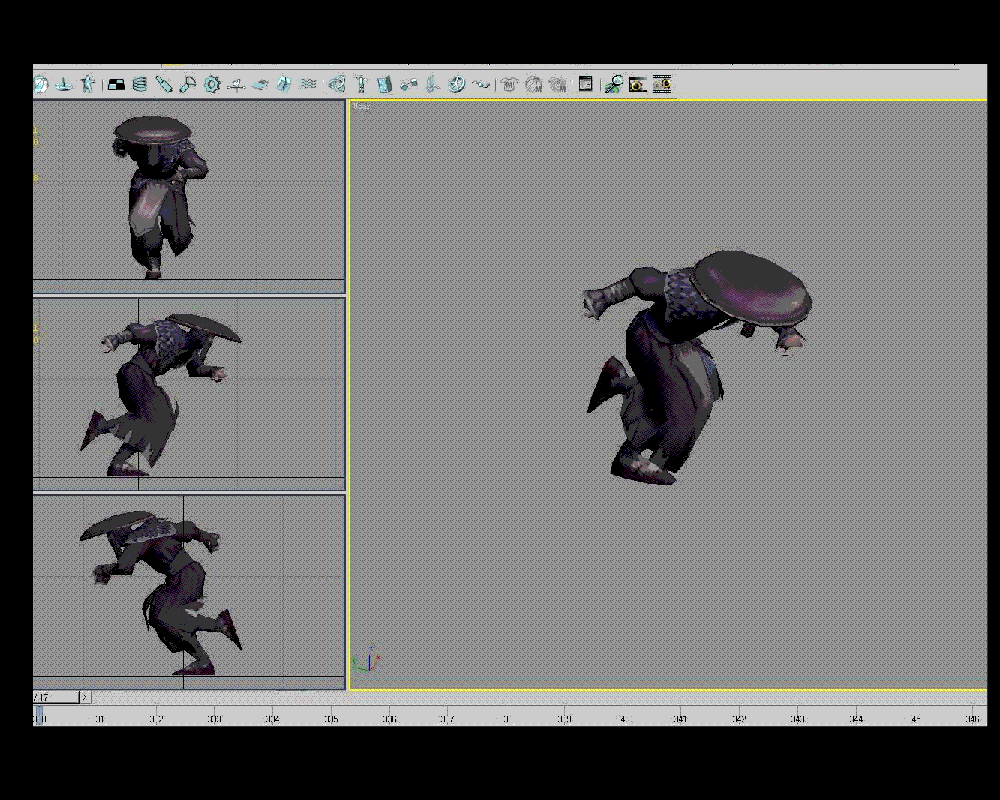
Task: Click the User label in the large viewport
Action: click(x=361, y=107)
